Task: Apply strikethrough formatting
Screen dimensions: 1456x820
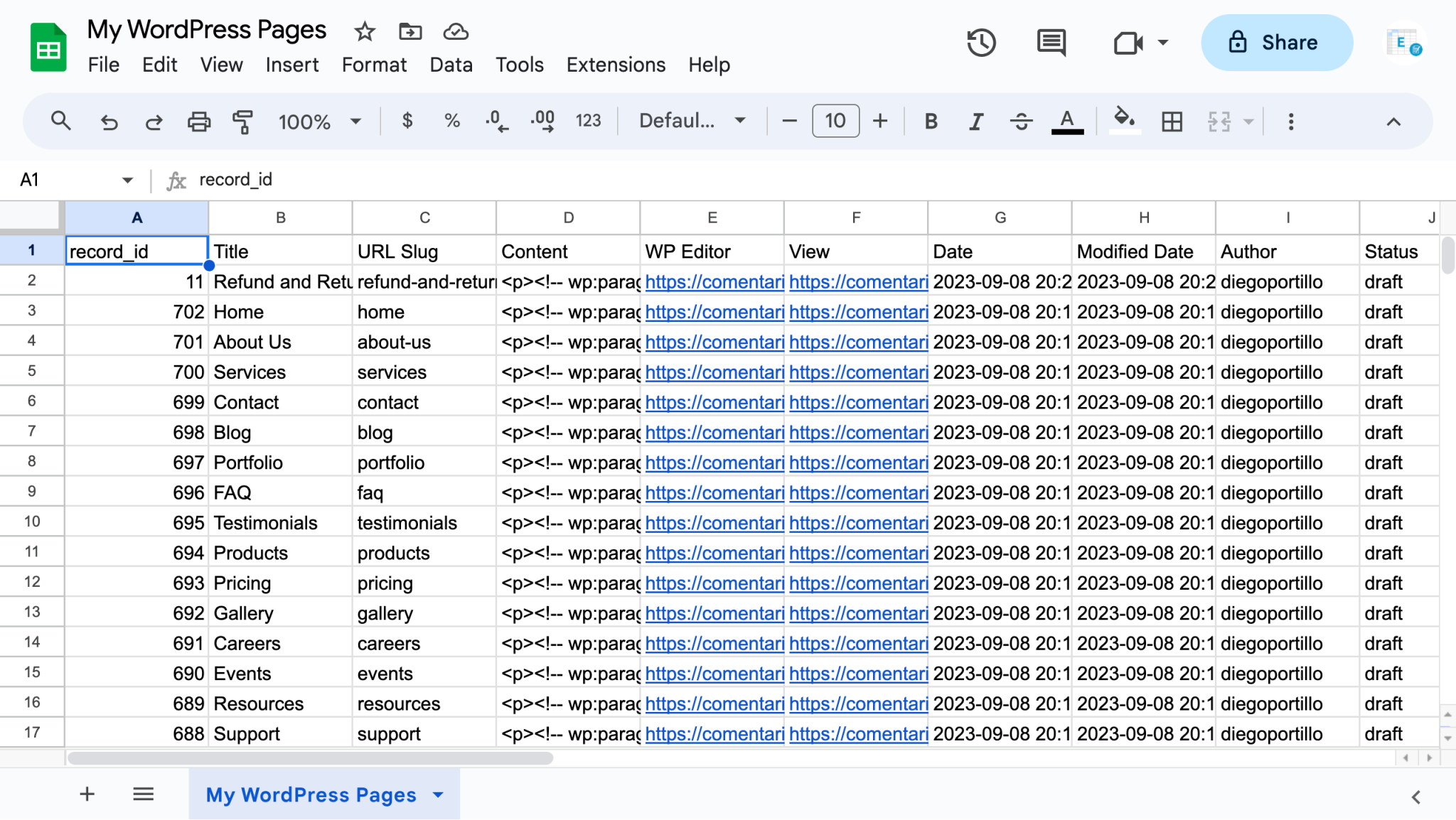Action: [1022, 121]
